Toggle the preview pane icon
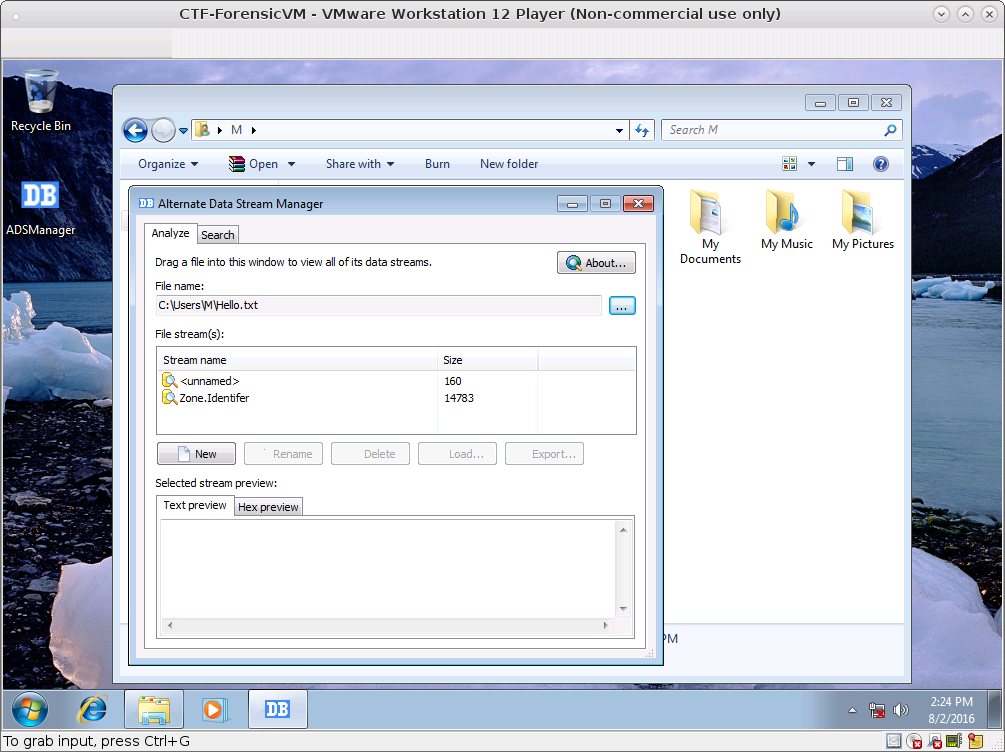Image resolution: width=1005 pixels, height=752 pixels. pyautogui.click(x=845, y=164)
